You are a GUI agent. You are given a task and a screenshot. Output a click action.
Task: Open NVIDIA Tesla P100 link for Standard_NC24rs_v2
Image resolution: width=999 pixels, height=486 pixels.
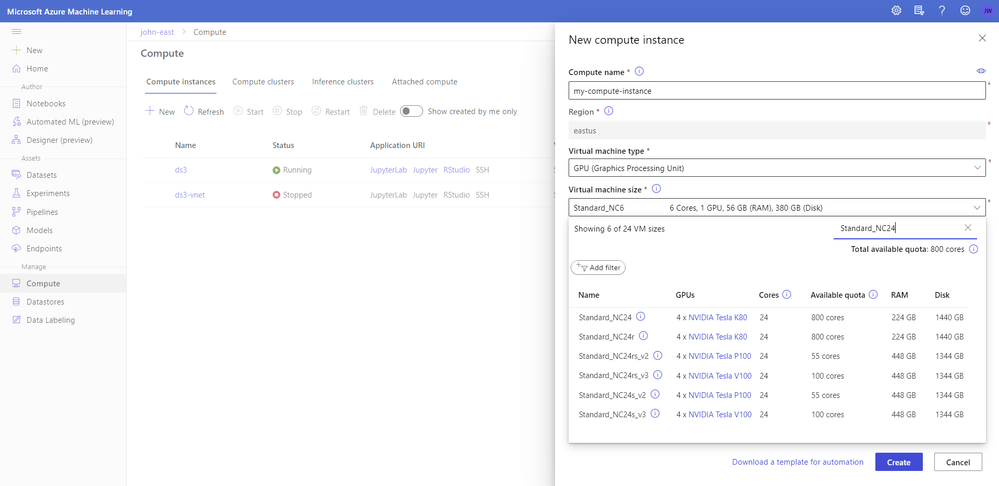[720, 355]
